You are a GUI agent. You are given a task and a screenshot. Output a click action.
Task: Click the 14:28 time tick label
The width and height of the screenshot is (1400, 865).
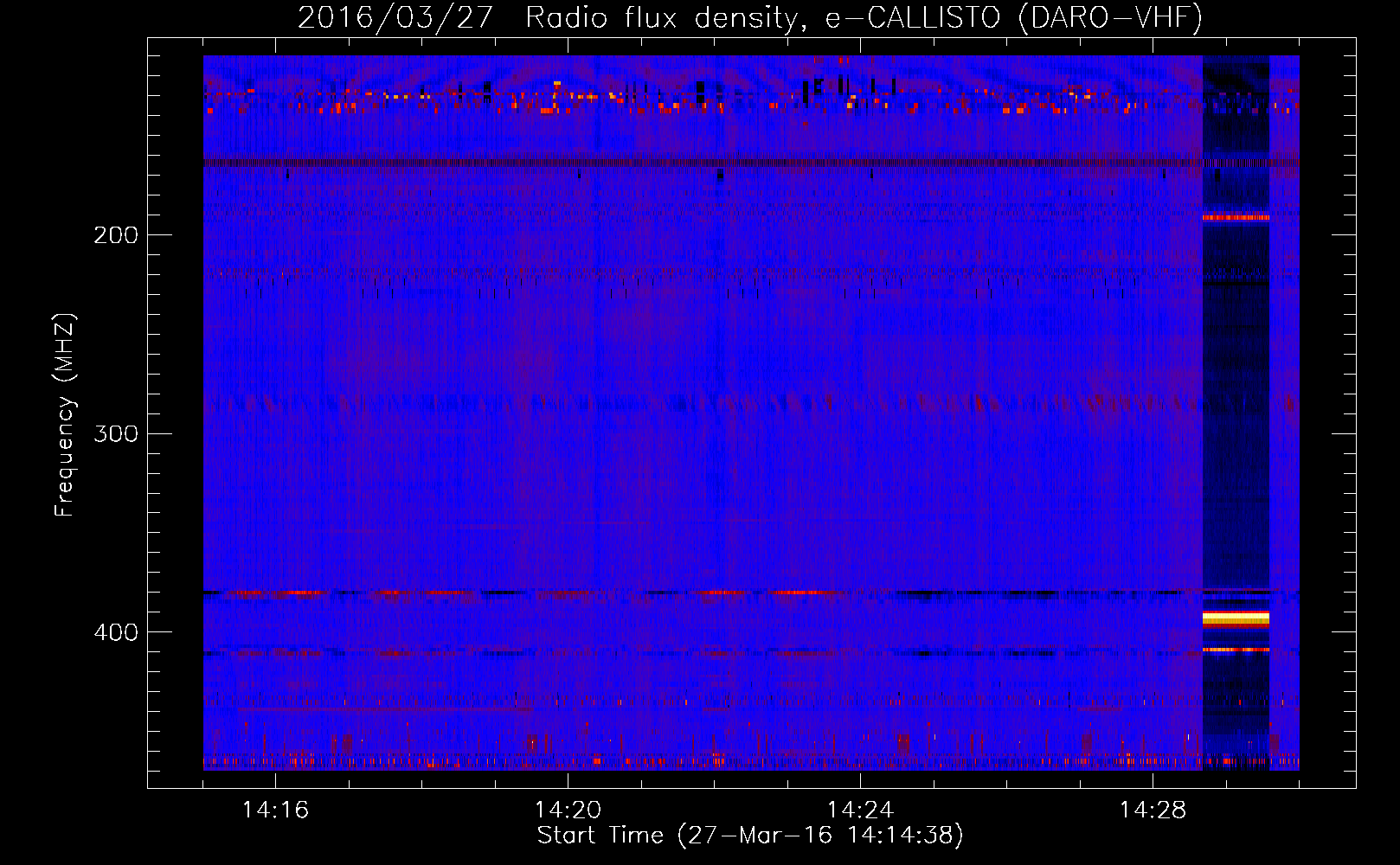click(x=1153, y=810)
